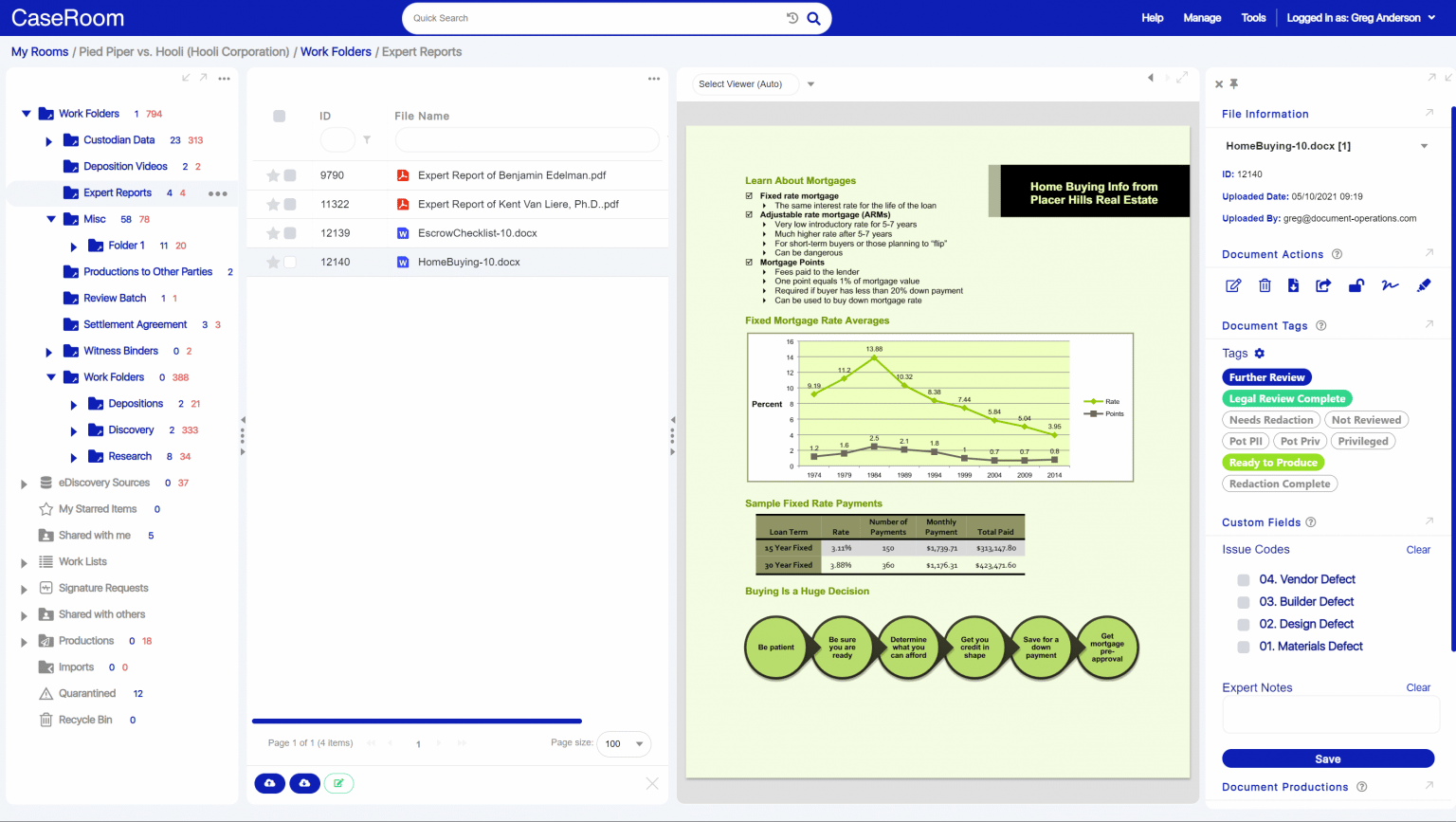Expand the Custodian Data folder
1456x822 pixels.
pyautogui.click(x=49, y=141)
